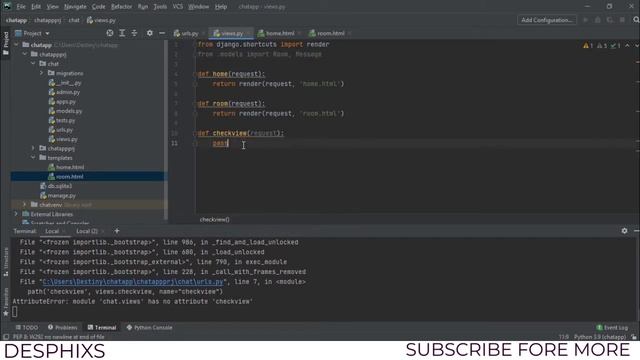
Task: Click the Structure vertical tab on left stripe
Action: [x=6, y=261]
